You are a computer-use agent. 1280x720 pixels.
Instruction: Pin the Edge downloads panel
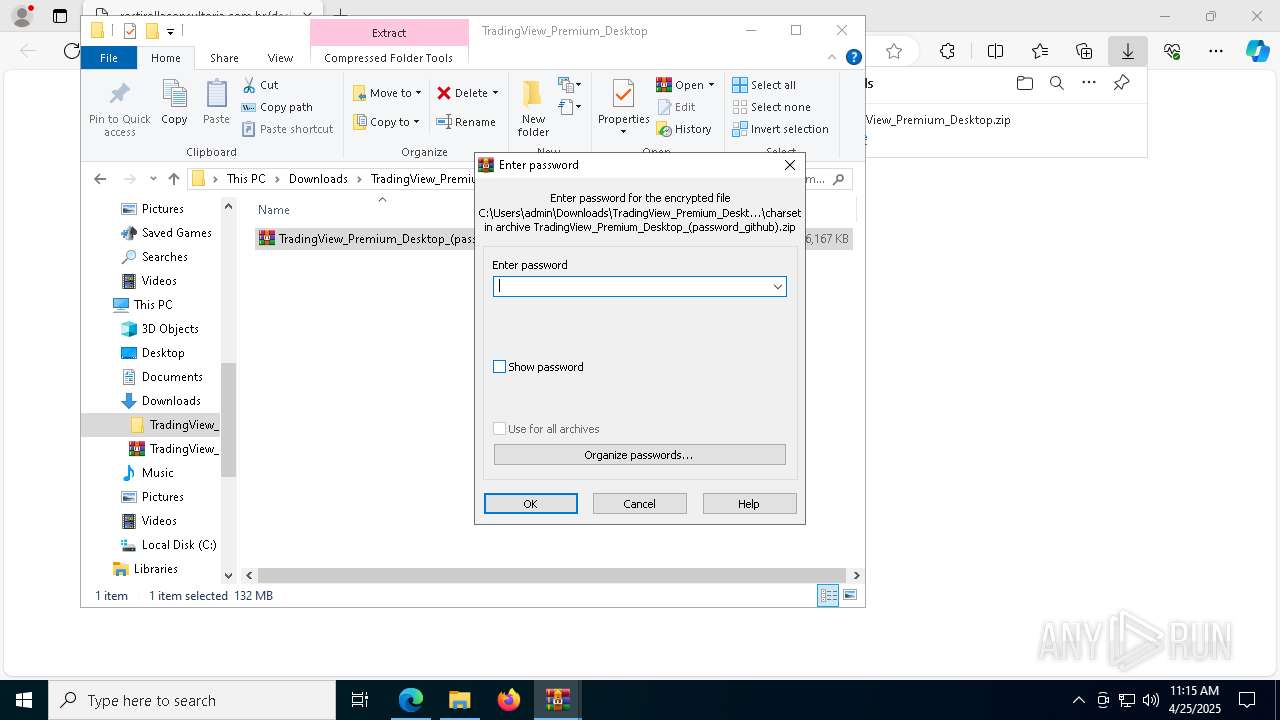tap(1122, 83)
